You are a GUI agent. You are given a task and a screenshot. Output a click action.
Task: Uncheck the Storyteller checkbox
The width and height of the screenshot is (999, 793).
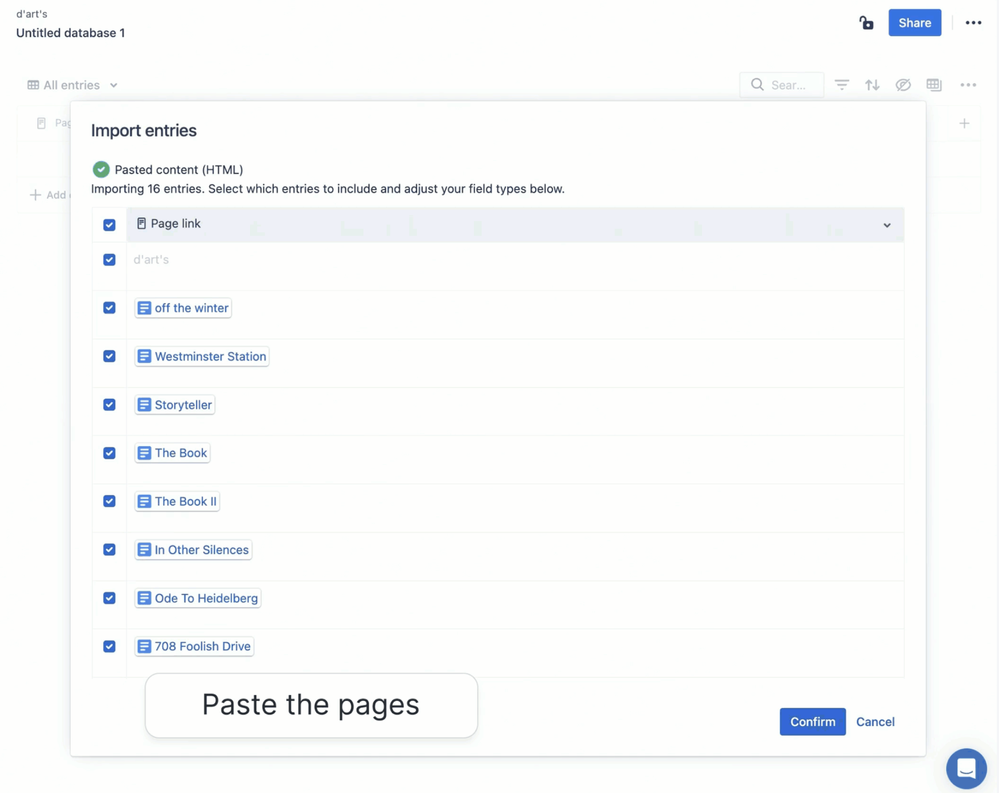[x=110, y=404]
